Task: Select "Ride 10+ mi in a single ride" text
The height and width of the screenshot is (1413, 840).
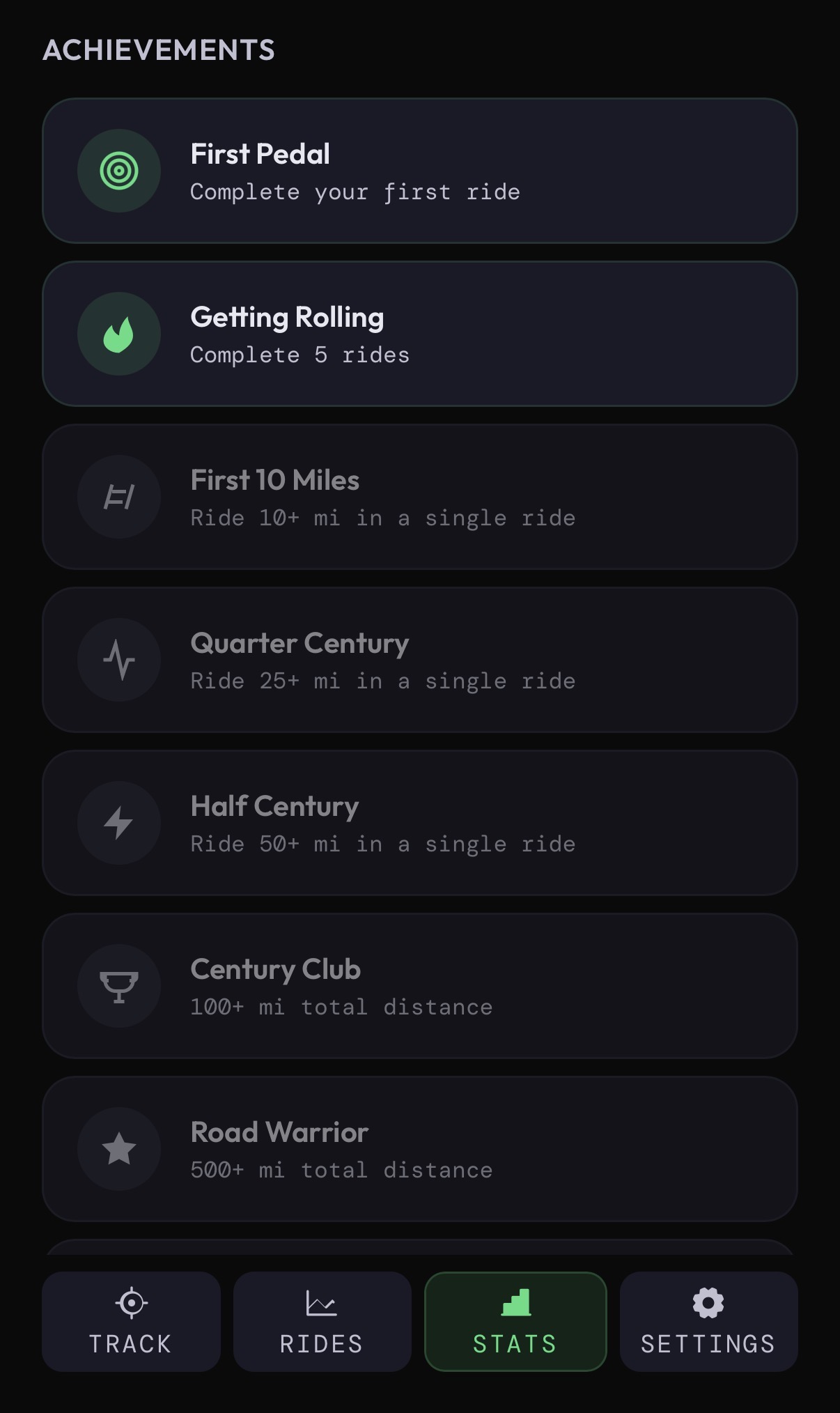Action: coord(383,518)
